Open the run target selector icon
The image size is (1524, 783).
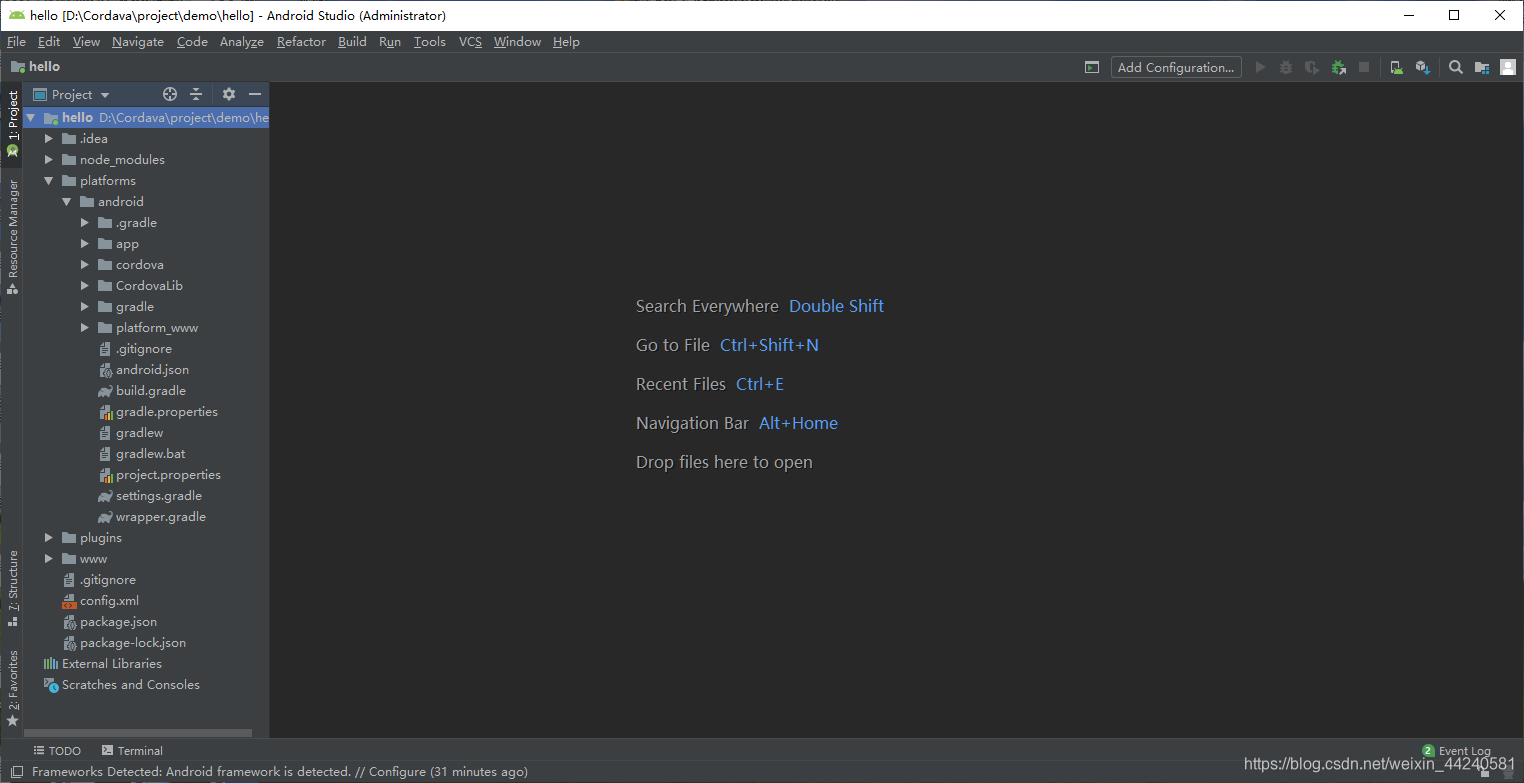click(x=1092, y=67)
